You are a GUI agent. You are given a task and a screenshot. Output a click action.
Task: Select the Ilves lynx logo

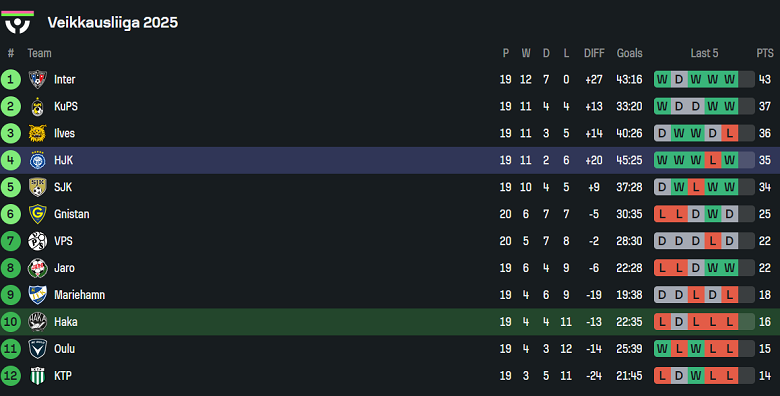pos(37,133)
